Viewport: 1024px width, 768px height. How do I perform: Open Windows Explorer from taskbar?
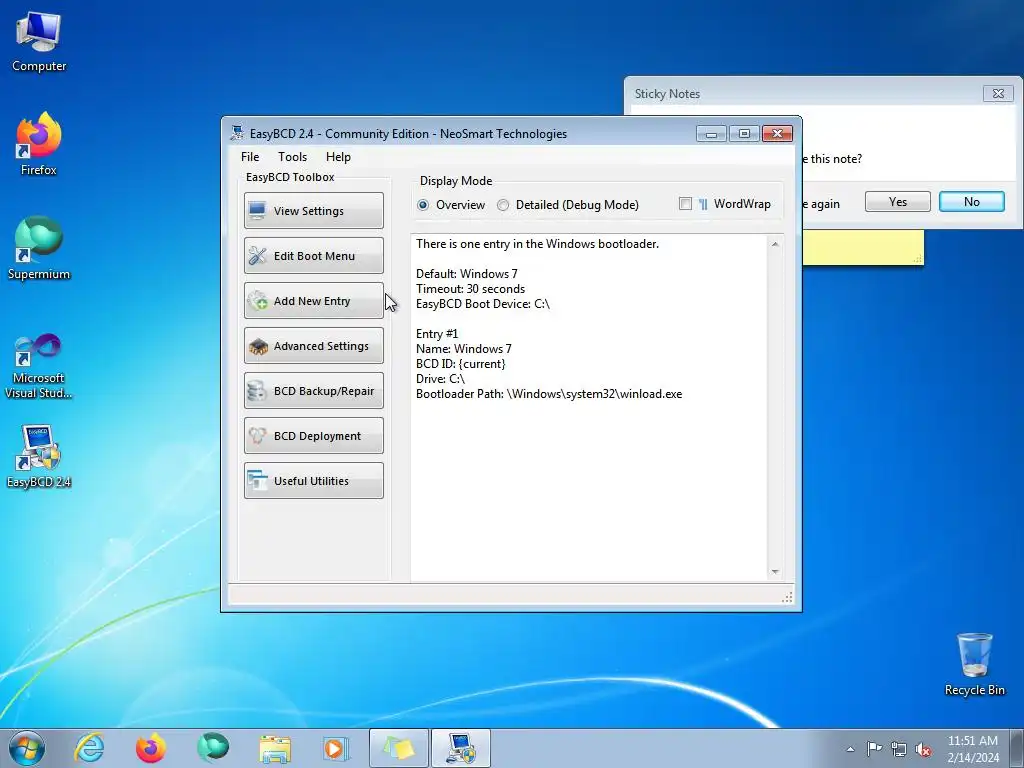click(x=275, y=748)
